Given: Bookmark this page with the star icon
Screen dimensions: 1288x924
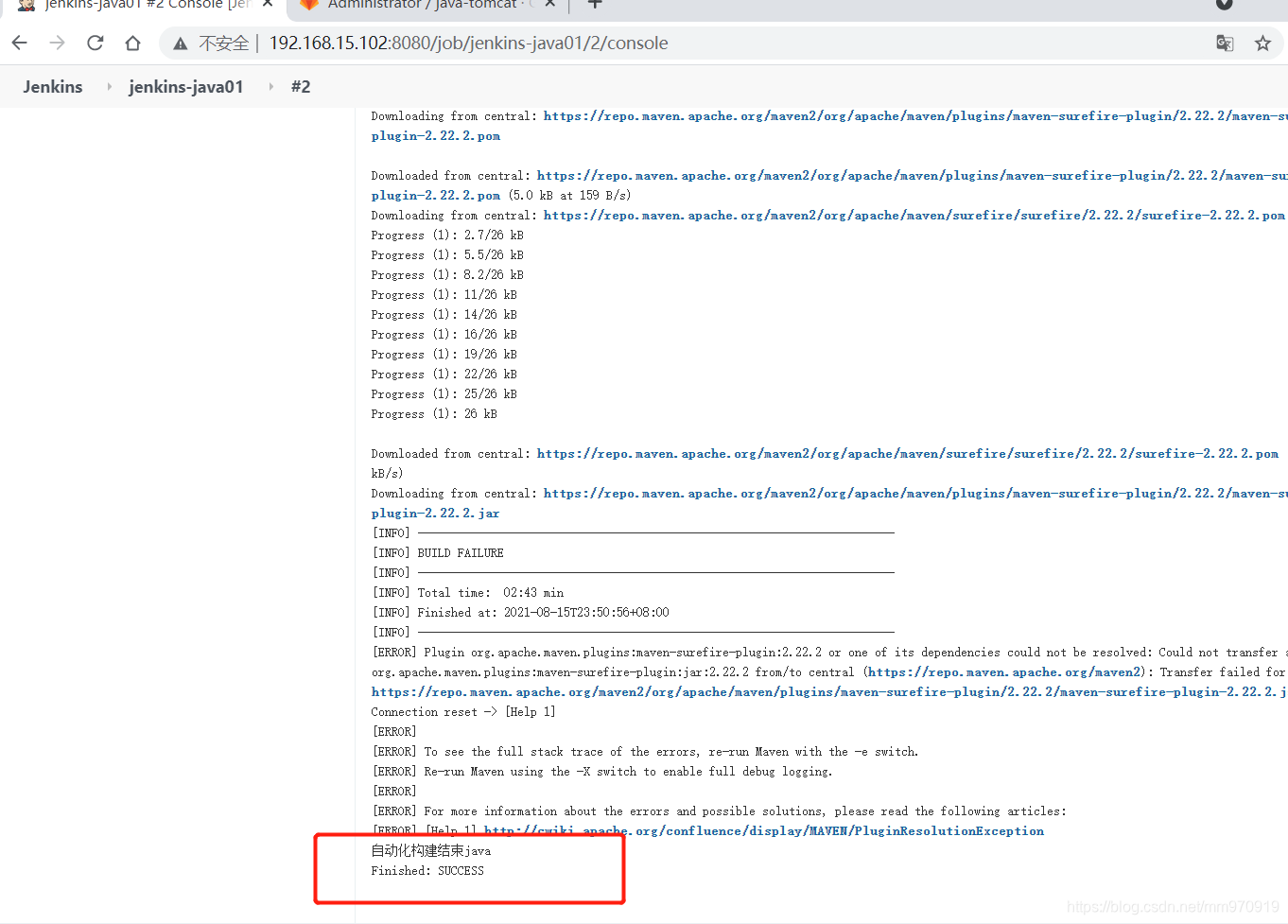Looking at the screenshot, I should [x=1262, y=43].
